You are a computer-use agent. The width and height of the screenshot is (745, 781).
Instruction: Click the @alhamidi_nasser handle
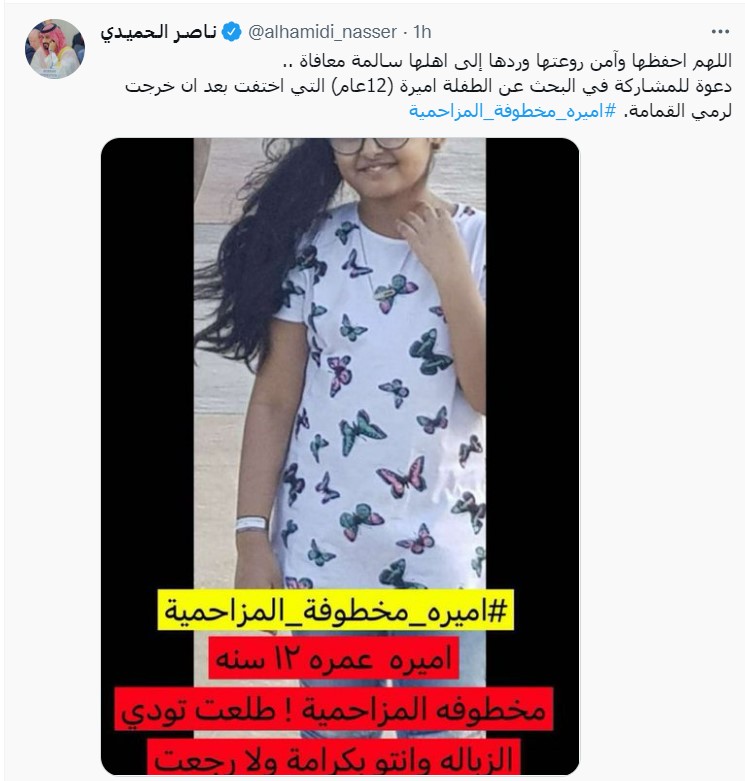(x=322, y=32)
